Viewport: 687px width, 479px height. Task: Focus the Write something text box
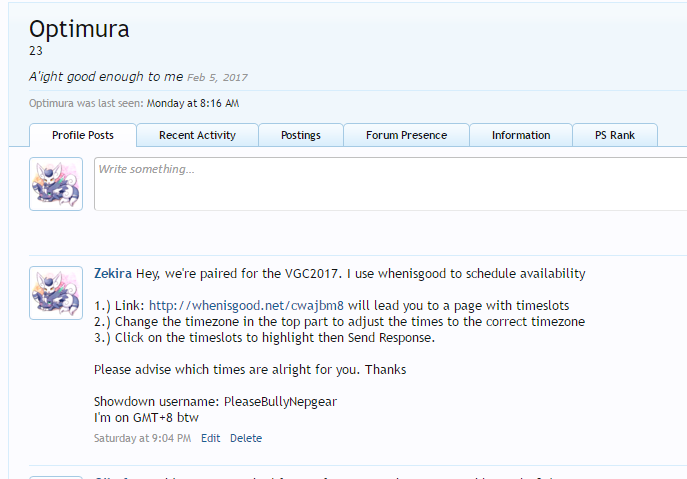click(390, 184)
